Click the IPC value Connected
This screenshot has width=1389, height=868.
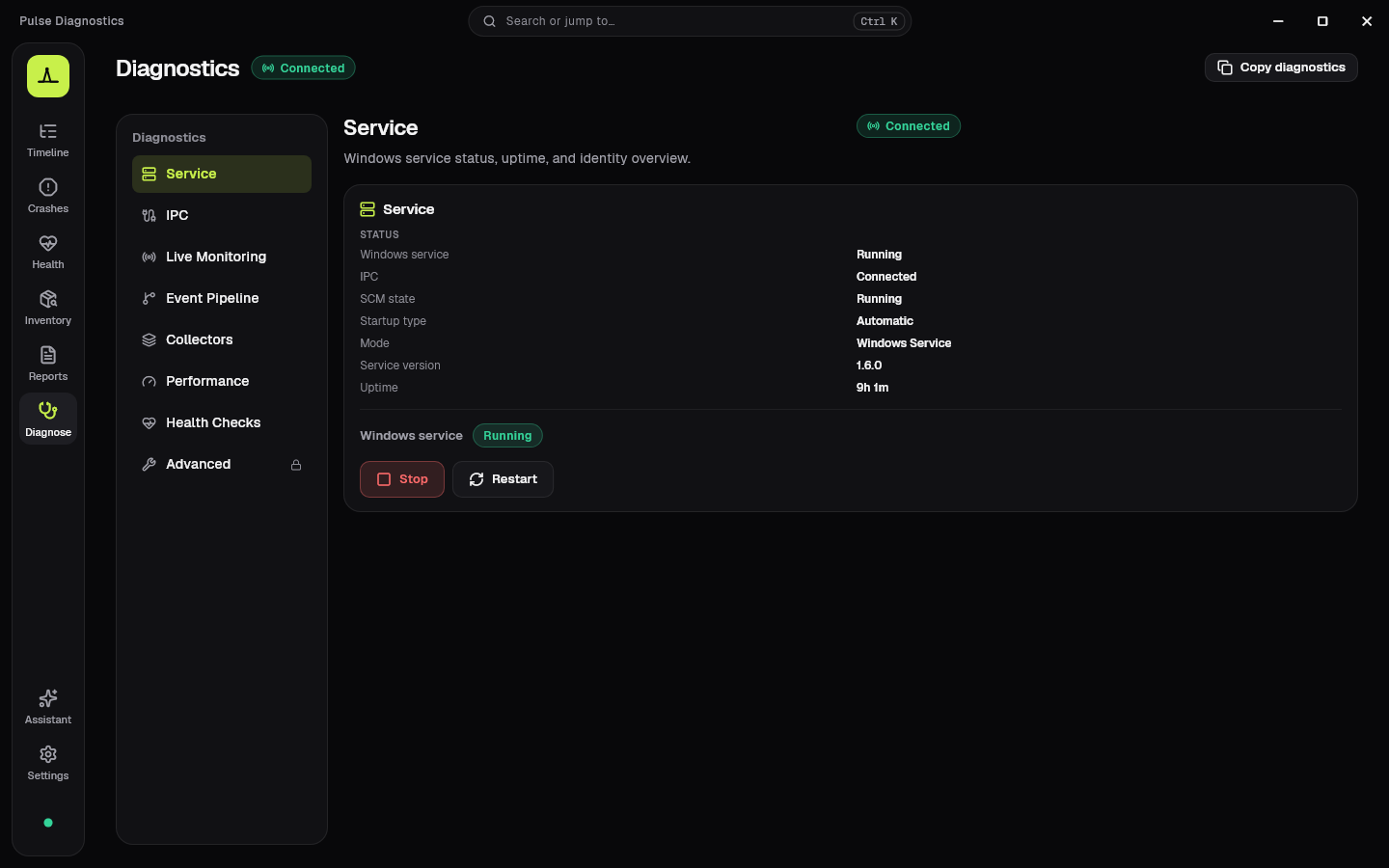point(886,277)
